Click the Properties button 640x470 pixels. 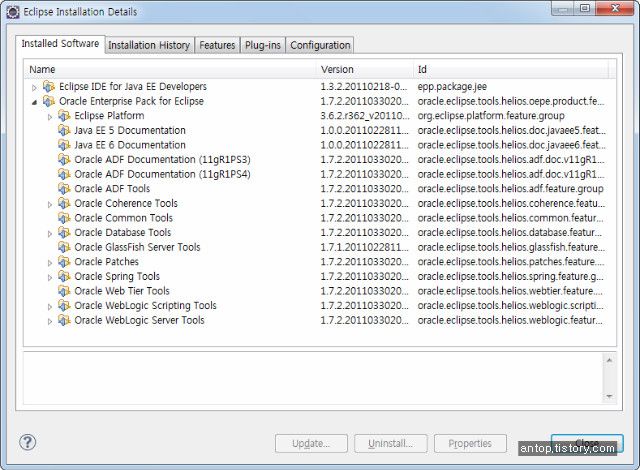point(470,443)
